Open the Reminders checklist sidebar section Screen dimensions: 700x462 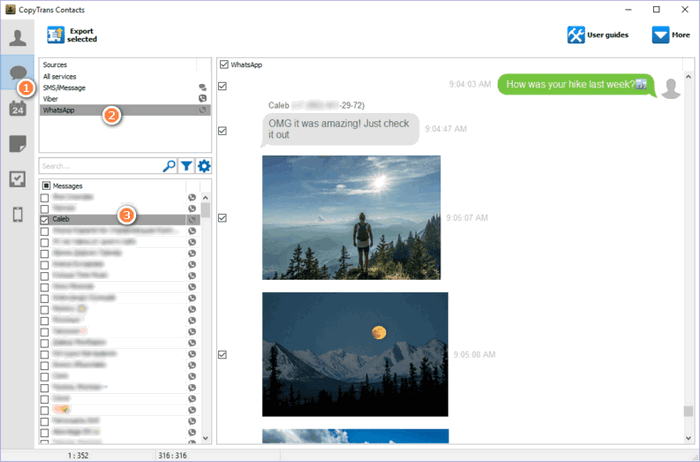coord(17,179)
